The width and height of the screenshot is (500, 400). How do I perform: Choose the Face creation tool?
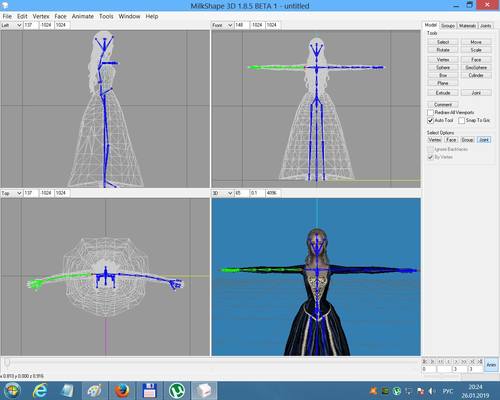point(476,60)
